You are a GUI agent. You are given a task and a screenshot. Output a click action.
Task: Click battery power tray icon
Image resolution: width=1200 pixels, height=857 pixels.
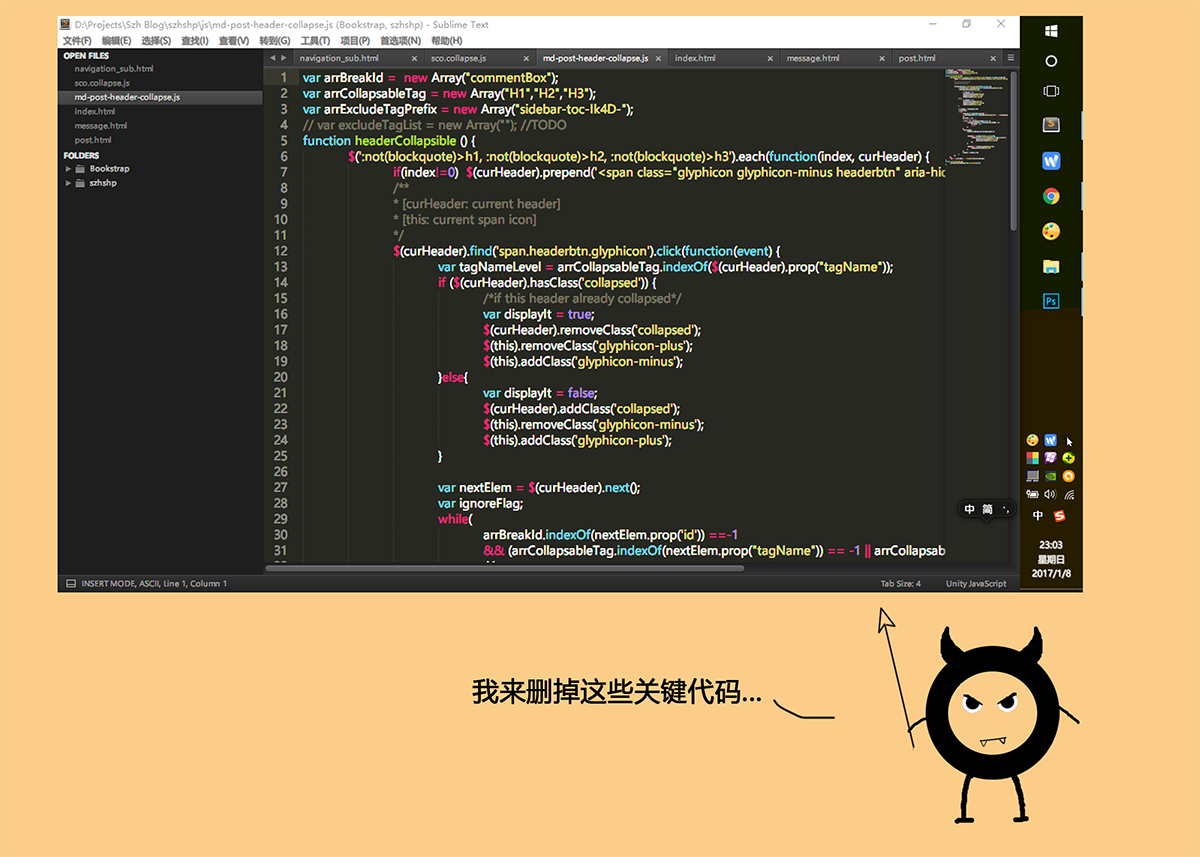1032,494
